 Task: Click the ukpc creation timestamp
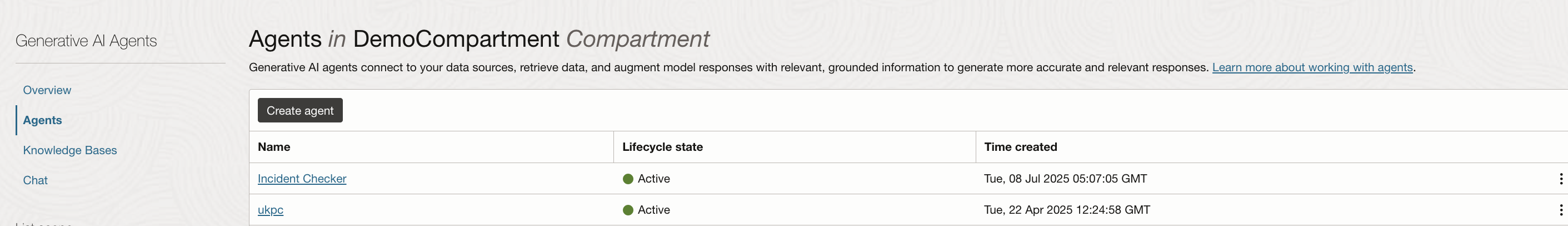tap(1066, 209)
